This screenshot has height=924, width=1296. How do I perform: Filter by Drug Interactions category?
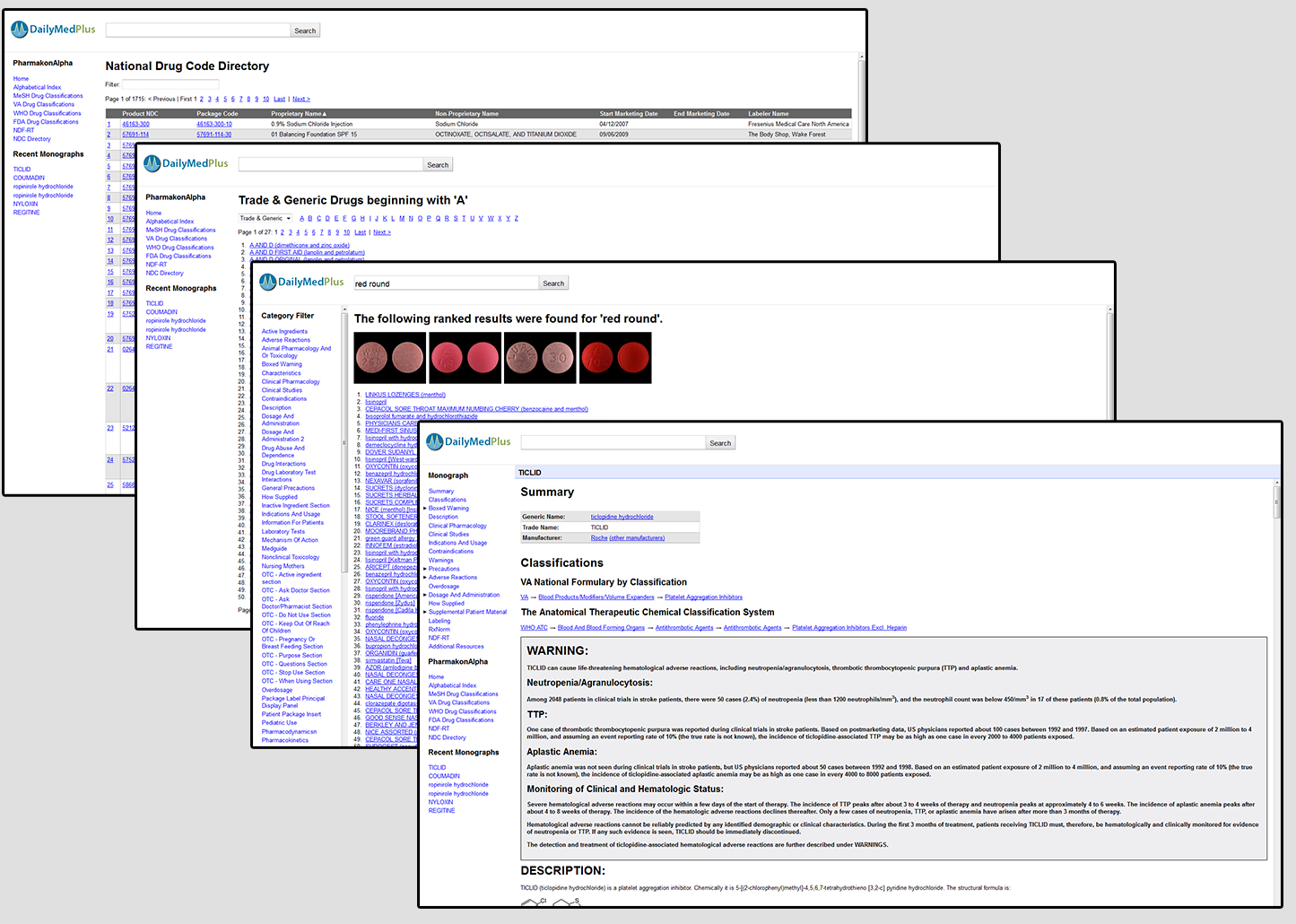283,464
